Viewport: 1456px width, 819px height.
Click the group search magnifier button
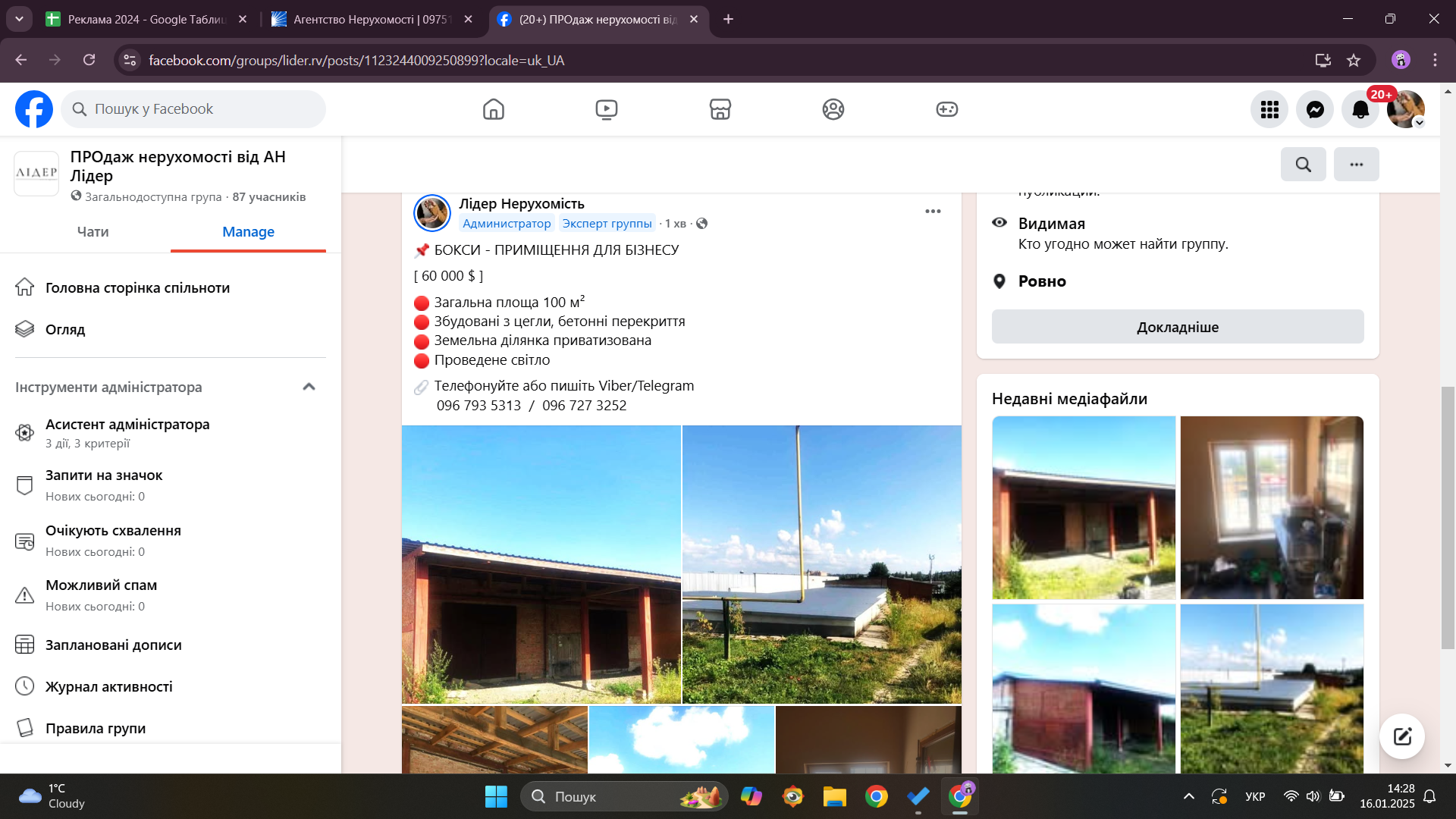coord(1303,164)
